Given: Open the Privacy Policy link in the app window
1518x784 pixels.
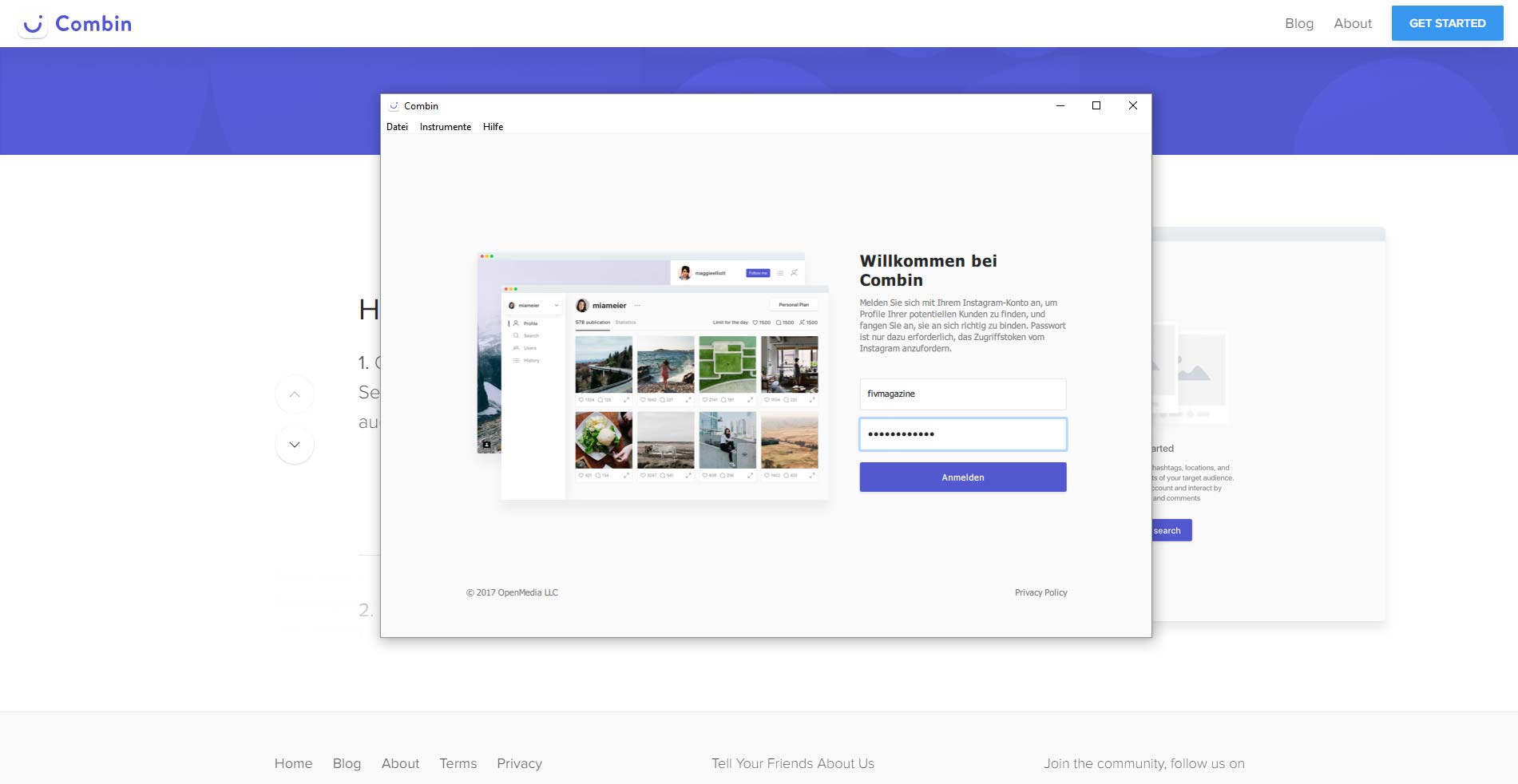Looking at the screenshot, I should (x=1040, y=592).
